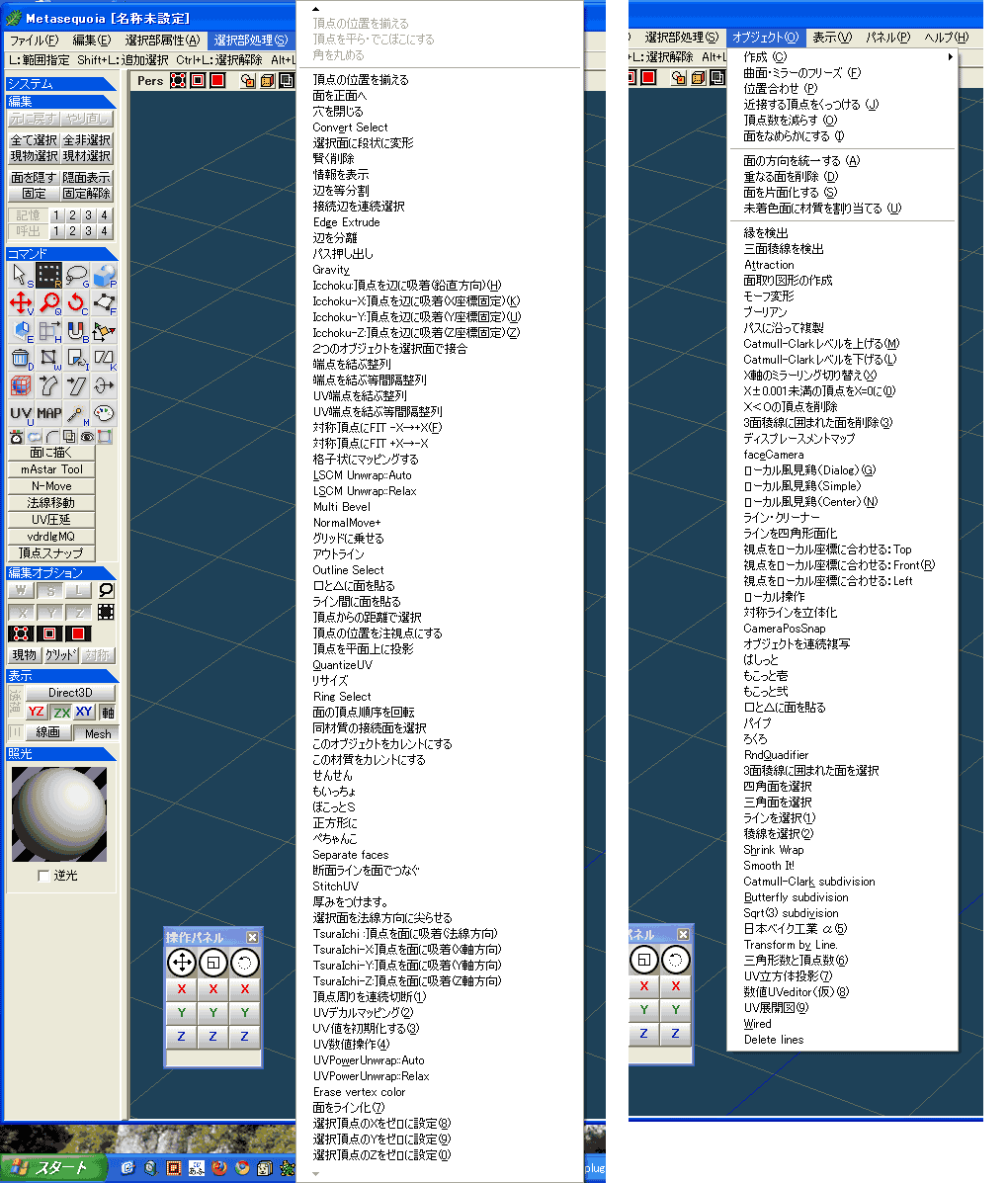Open the lattice deform cube tool
Image resolution: width=1008 pixels, height=1183 pixels.
tap(21, 386)
